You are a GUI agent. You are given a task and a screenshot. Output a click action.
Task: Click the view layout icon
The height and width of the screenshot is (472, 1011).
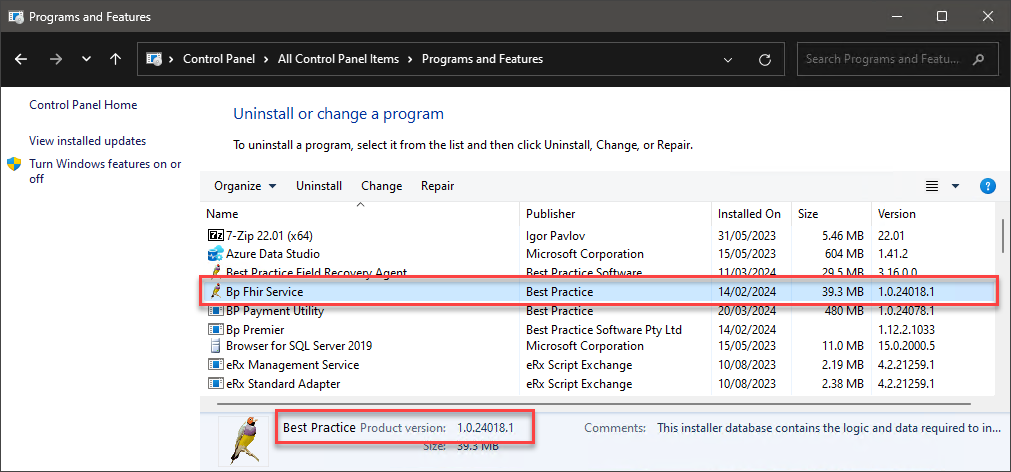pos(932,186)
